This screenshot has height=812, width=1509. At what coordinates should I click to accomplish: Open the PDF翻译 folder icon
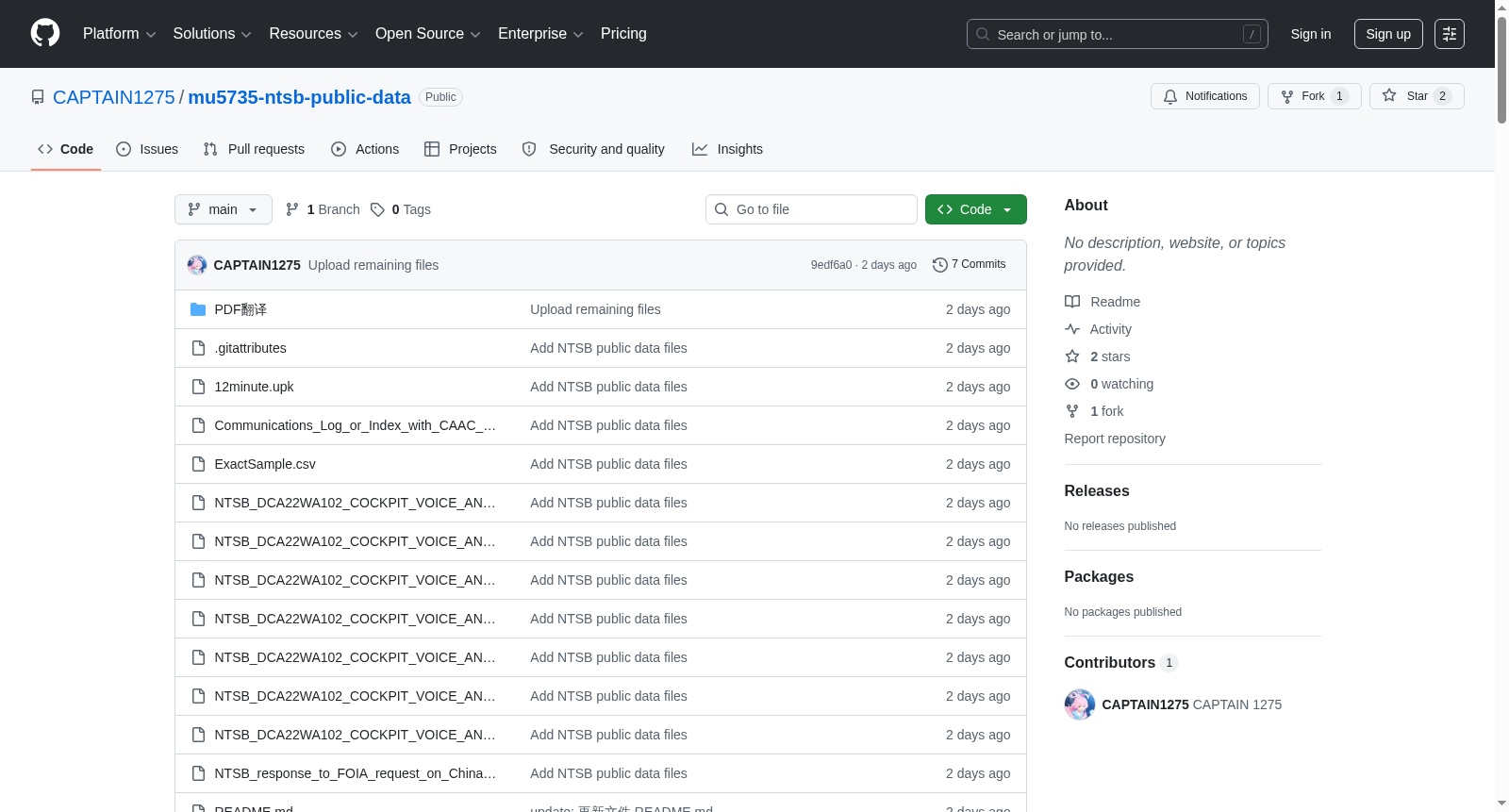(x=198, y=309)
